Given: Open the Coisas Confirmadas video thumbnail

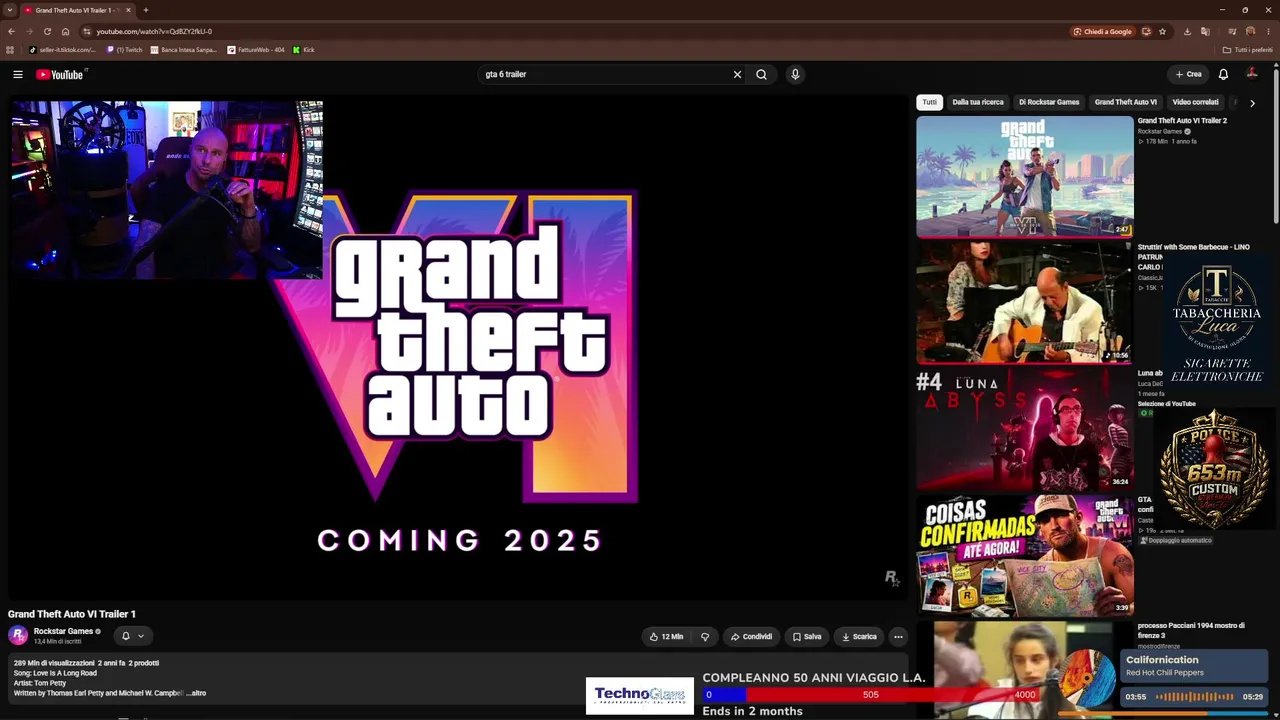Looking at the screenshot, I should tap(1025, 555).
